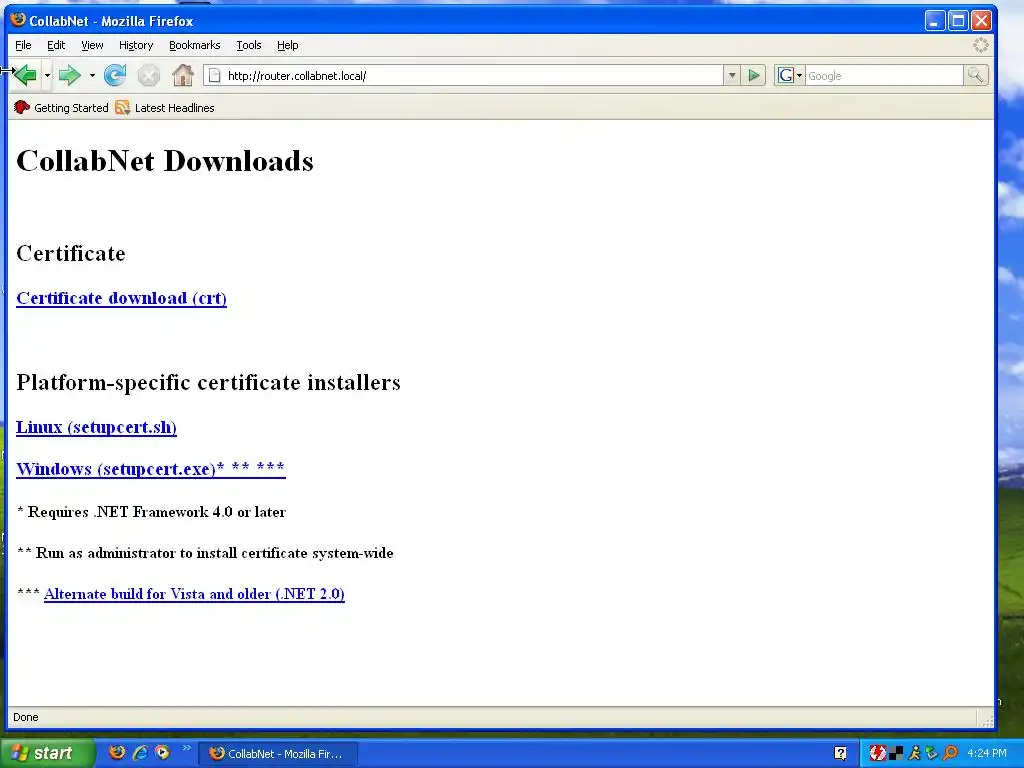This screenshot has width=1024, height=768.
Task: Minimize the Firefox window
Action: click(x=935, y=21)
